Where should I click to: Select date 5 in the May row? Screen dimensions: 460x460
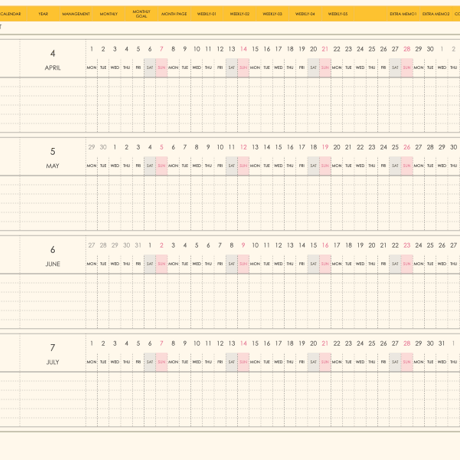click(x=162, y=147)
